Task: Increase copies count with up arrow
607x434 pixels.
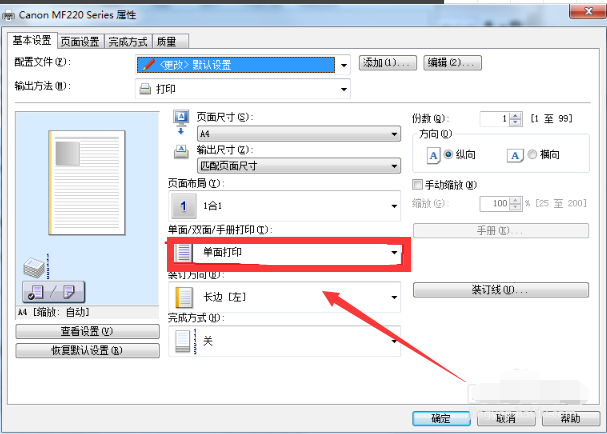Action: 515,116
